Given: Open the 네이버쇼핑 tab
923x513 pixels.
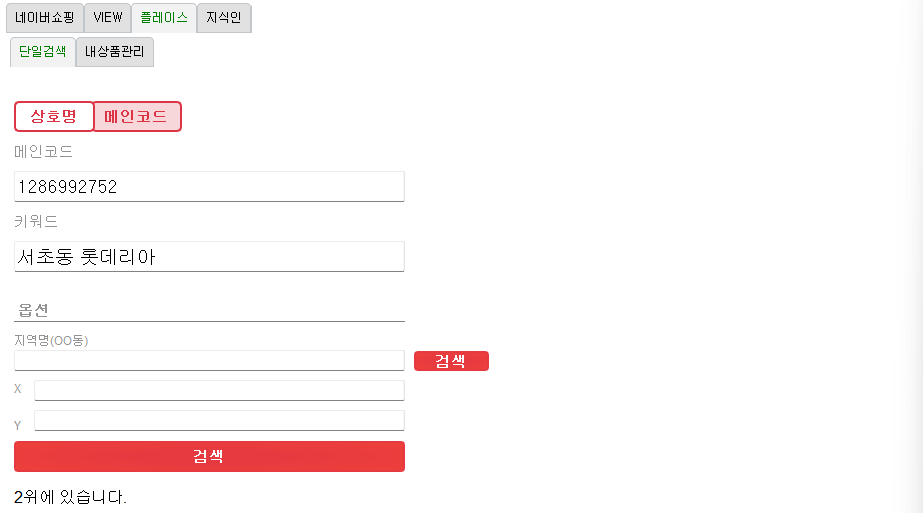Looking at the screenshot, I should pyautogui.click(x=44, y=18).
